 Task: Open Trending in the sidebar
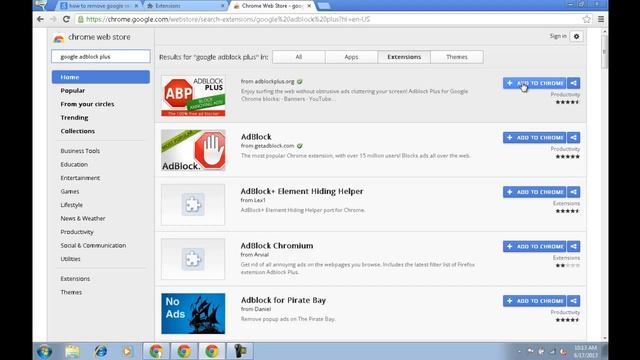click(x=74, y=118)
